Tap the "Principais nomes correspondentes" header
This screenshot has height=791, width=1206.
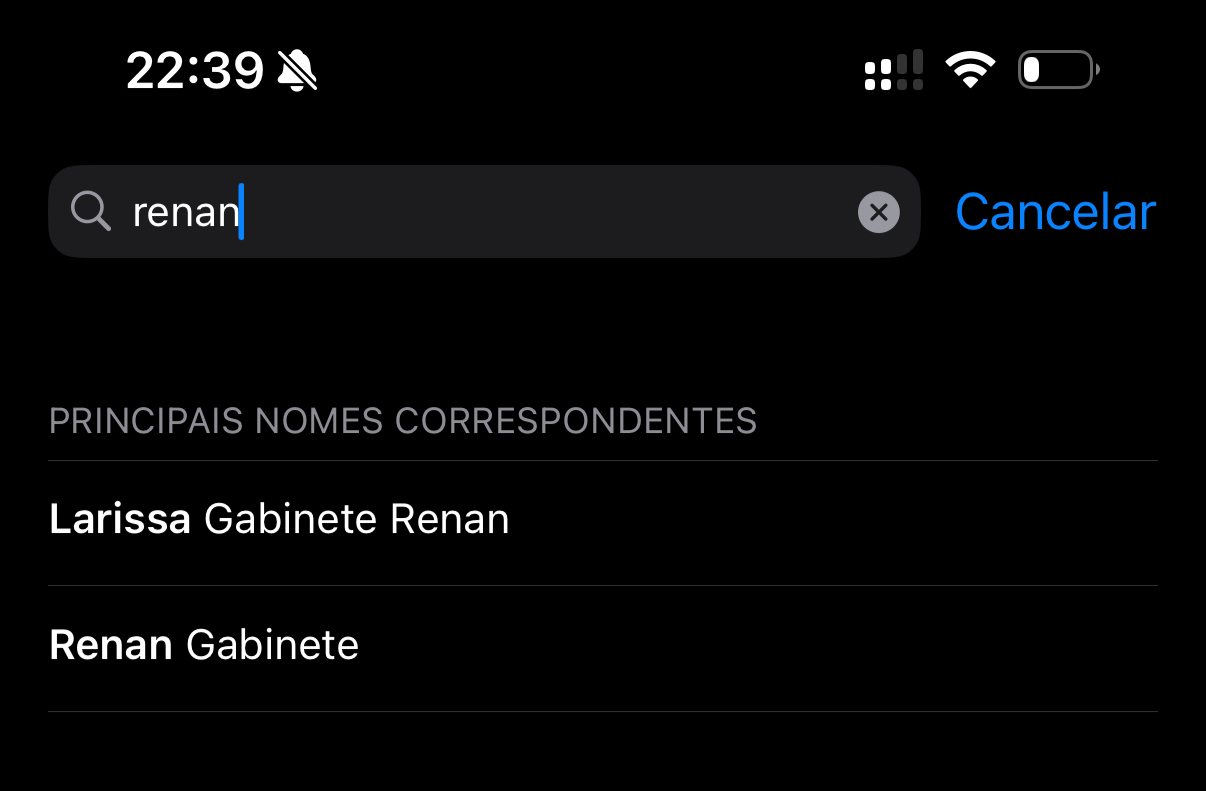[402, 421]
